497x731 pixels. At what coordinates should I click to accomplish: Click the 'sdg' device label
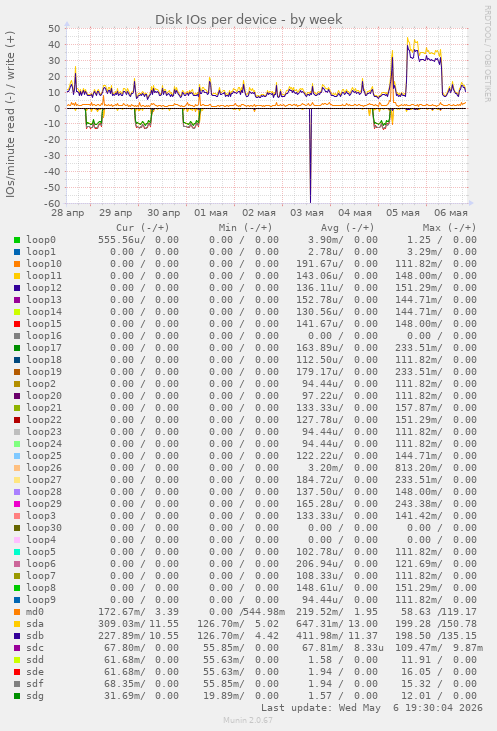point(35,696)
